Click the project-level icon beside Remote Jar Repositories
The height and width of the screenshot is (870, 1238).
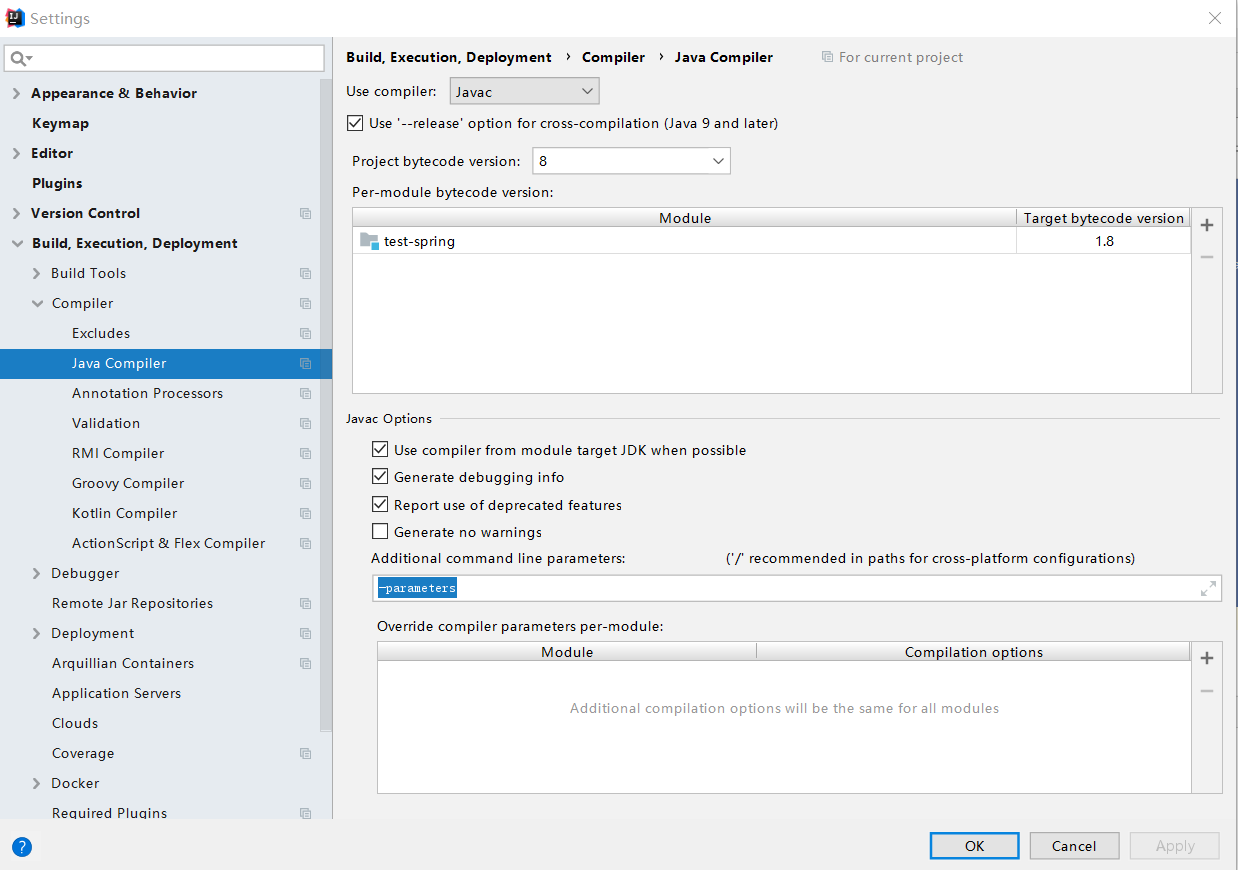[306, 603]
